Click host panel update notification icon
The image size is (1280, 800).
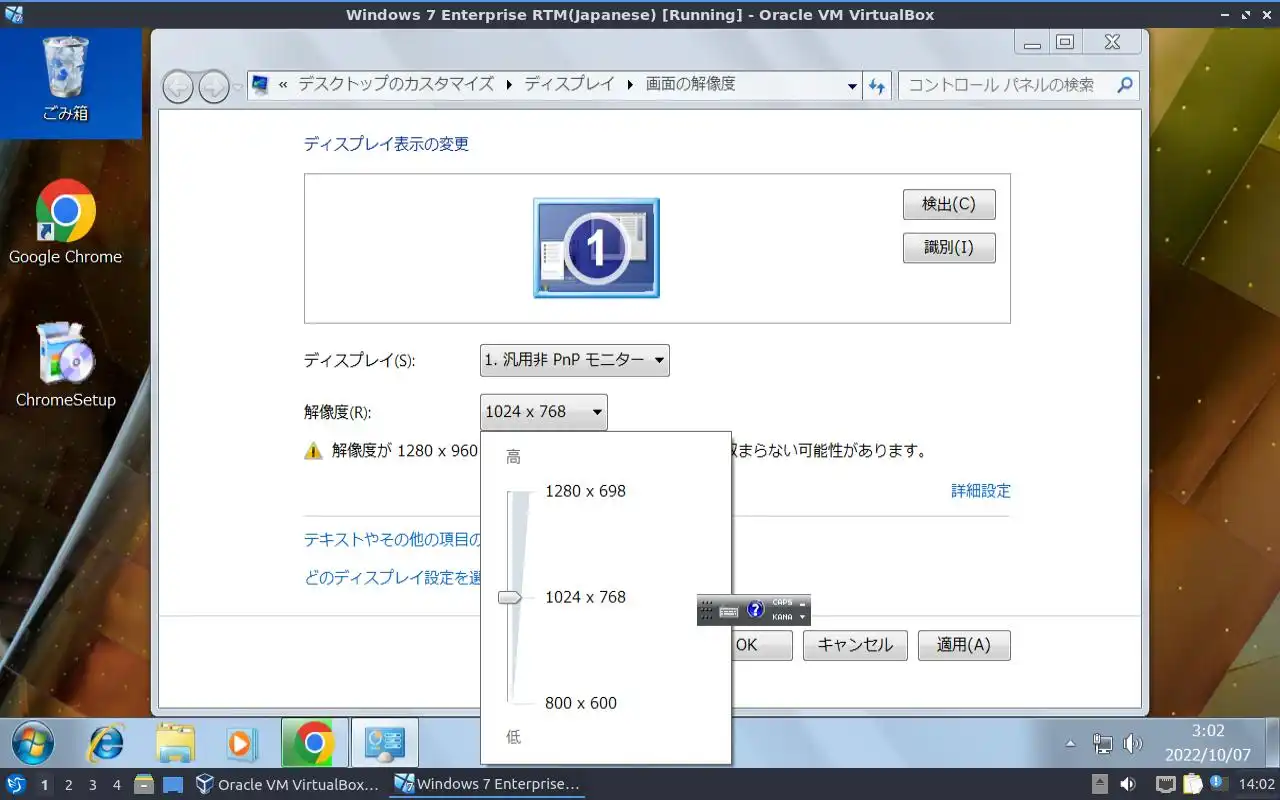point(1219,783)
